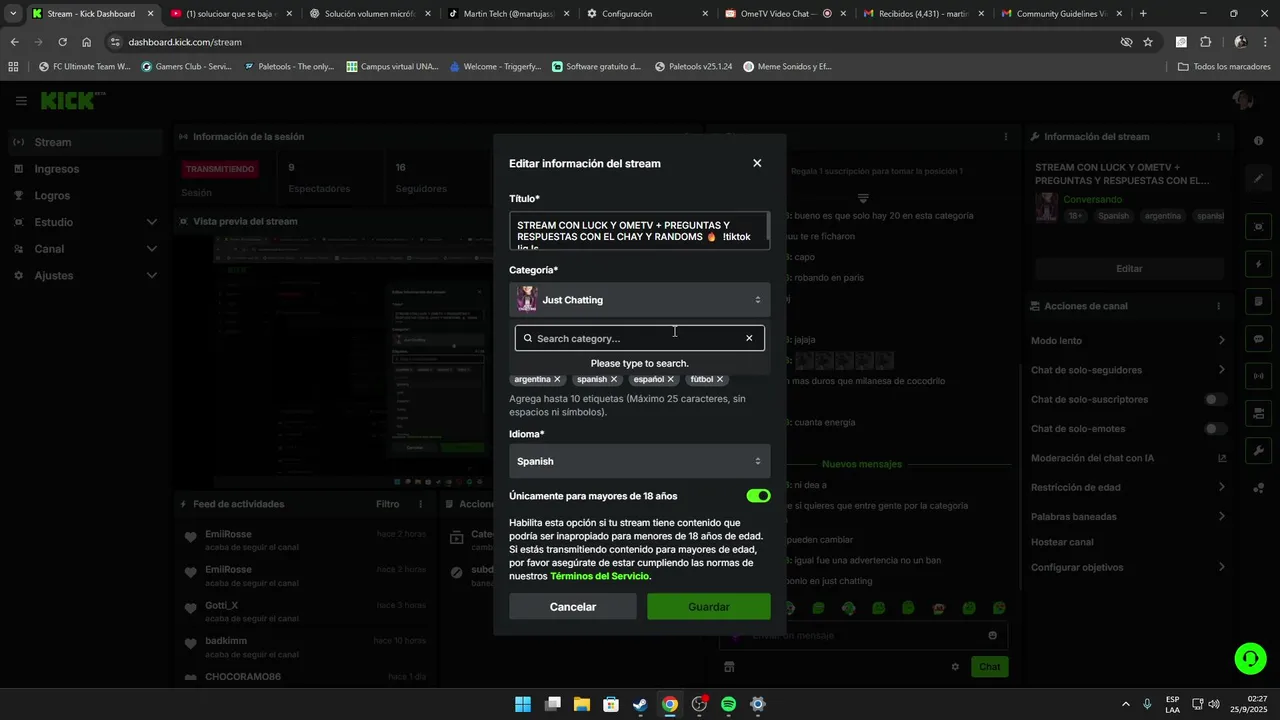Remove the español tag
This screenshot has width=1280, height=720.
click(671, 380)
